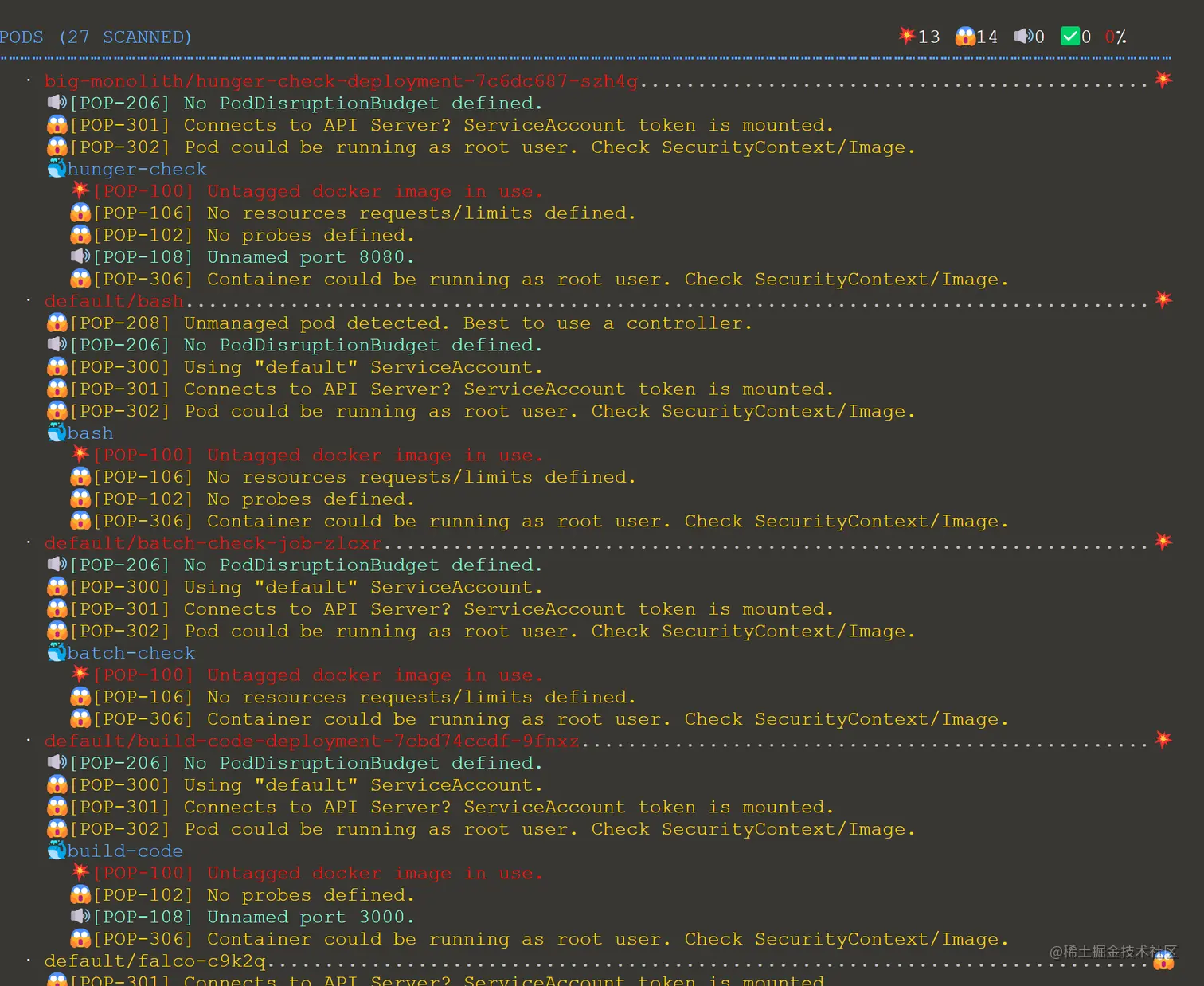Select POP-301 API Server line under hunger-check-deployment pod
The image size is (1204, 986).
point(452,125)
